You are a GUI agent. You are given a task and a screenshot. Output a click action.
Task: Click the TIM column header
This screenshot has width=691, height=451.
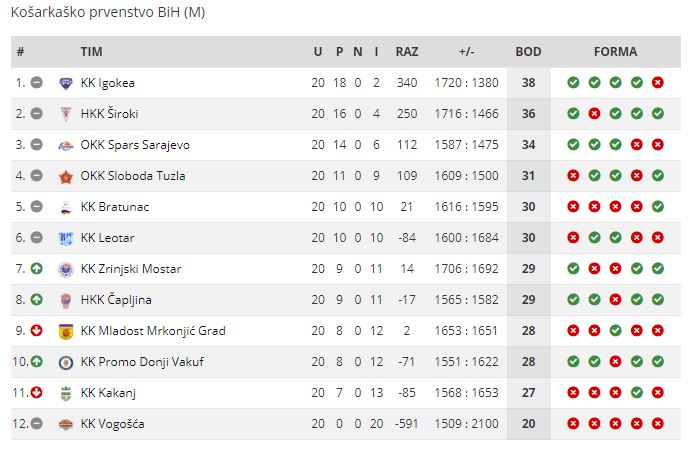[91, 52]
